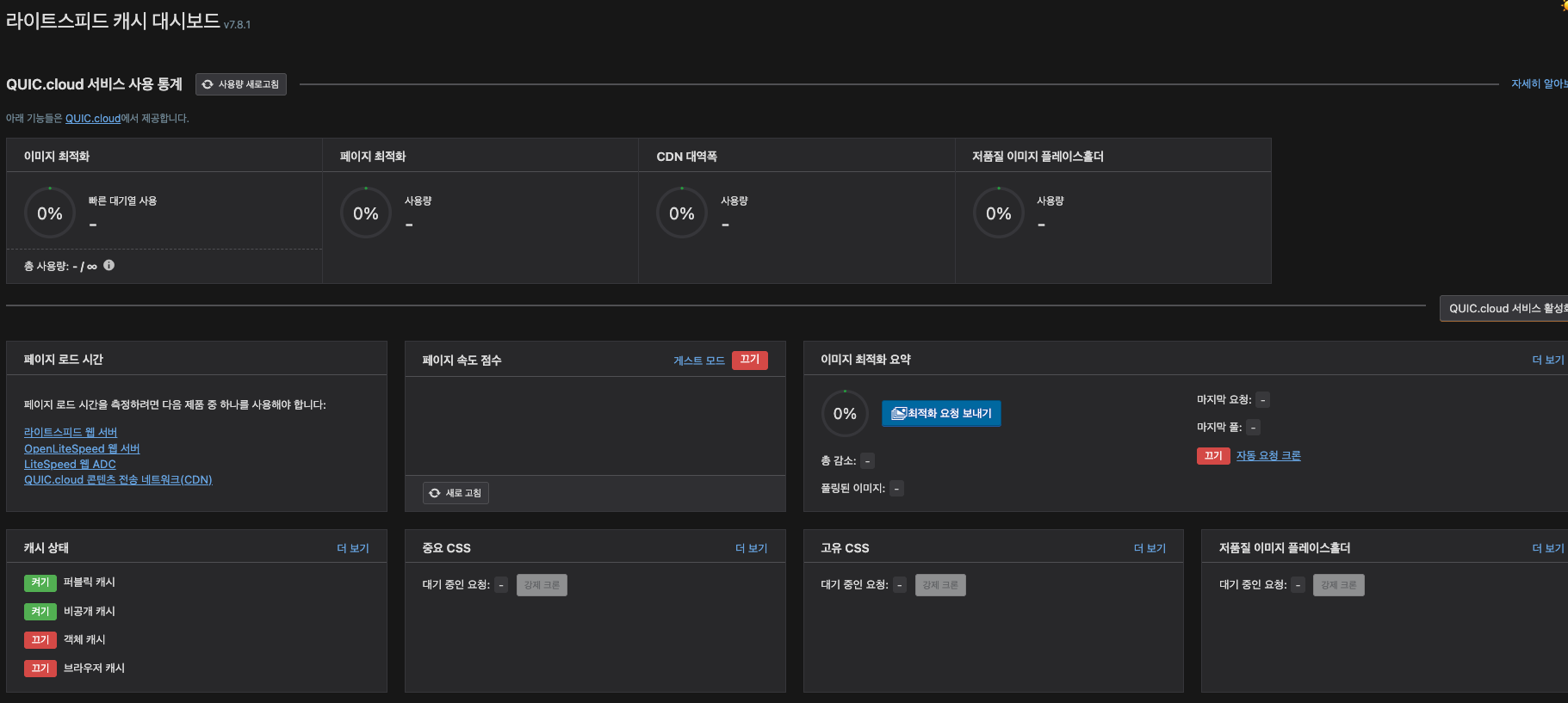Click 강제 크론 in 저품질 이미지 플레이스홀더 panel
The image size is (1568, 703).
(x=1339, y=585)
